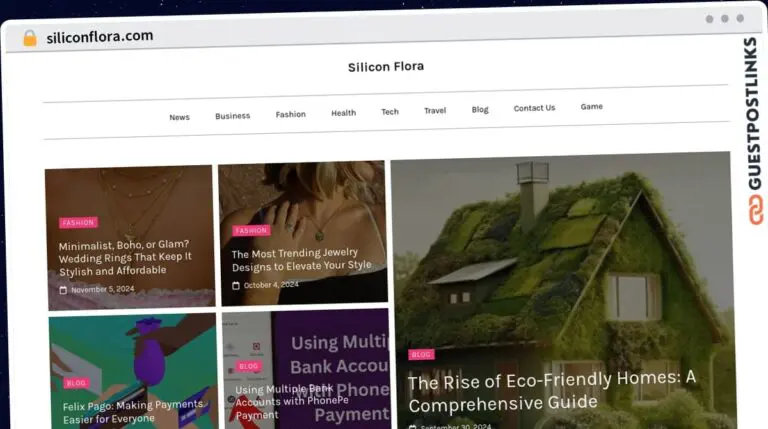This screenshot has height=429, width=768.
Task: Select the Health navigation item
Action: (x=343, y=113)
